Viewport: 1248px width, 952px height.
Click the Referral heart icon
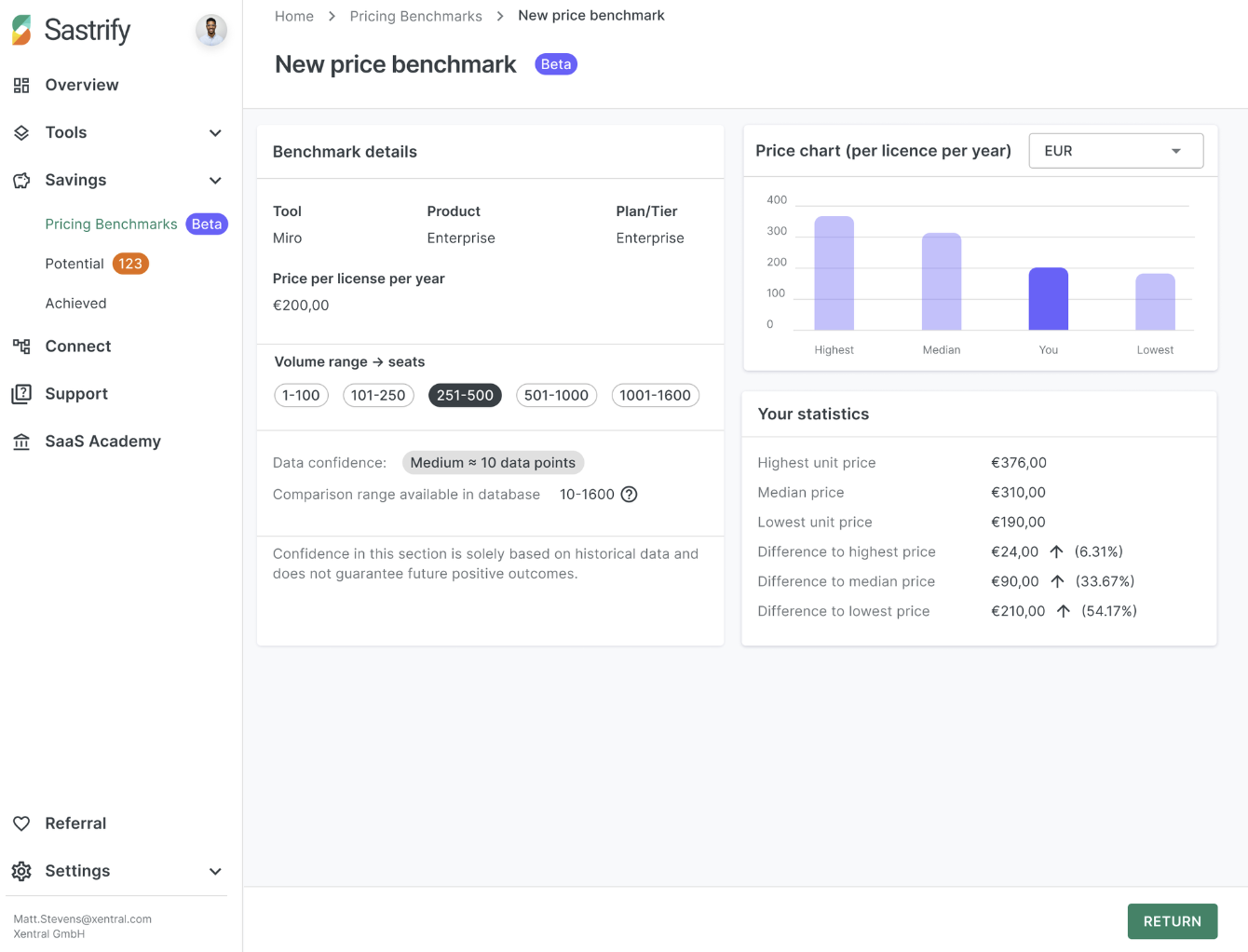pyautogui.click(x=21, y=823)
